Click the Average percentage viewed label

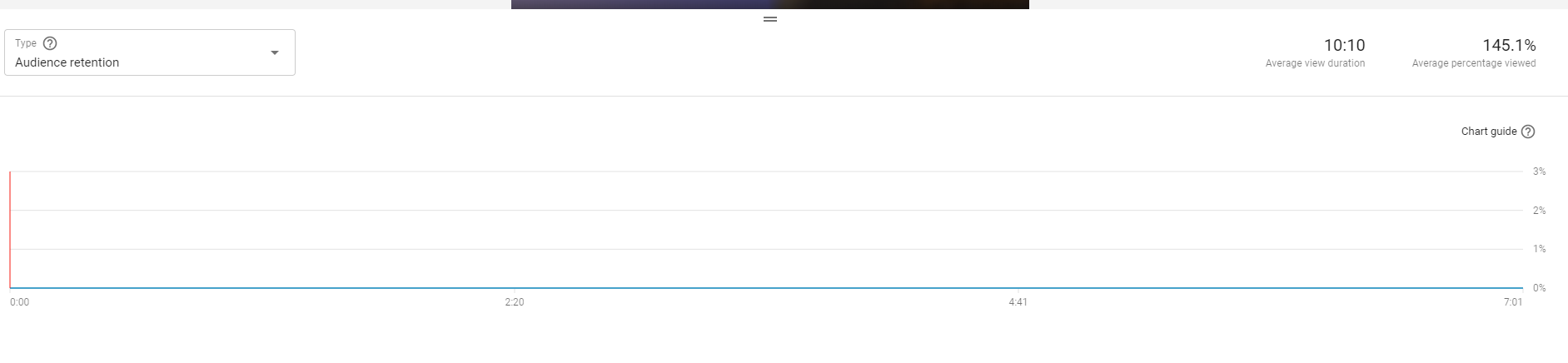(1474, 63)
